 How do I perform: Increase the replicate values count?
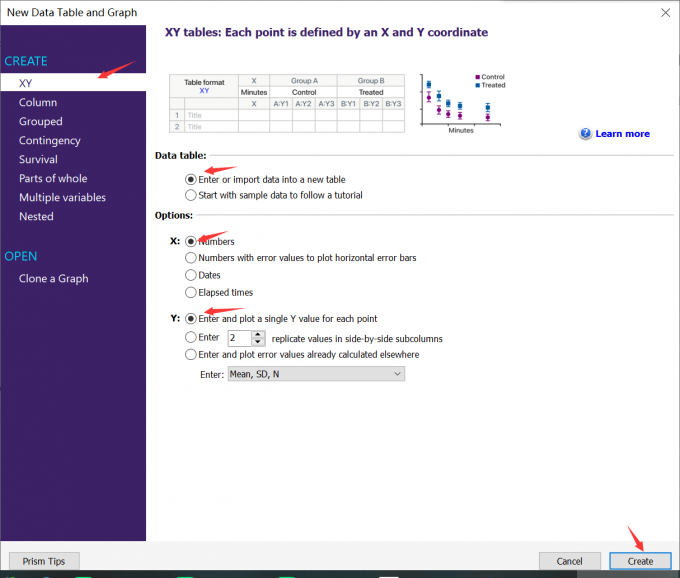[258, 334]
